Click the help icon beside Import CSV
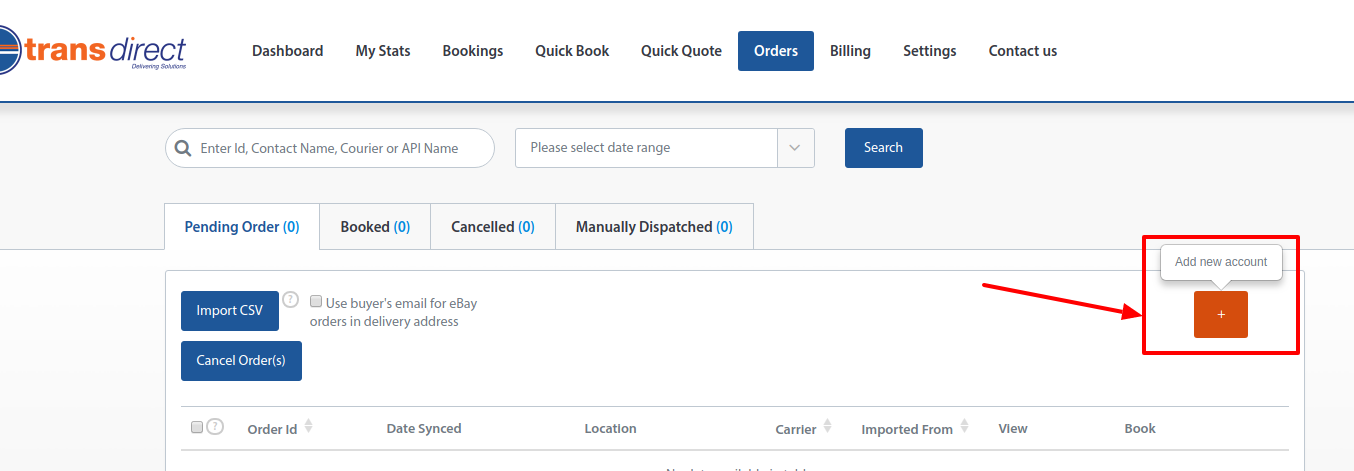The width and height of the screenshot is (1354, 471). pyautogui.click(x=290, y=299)
